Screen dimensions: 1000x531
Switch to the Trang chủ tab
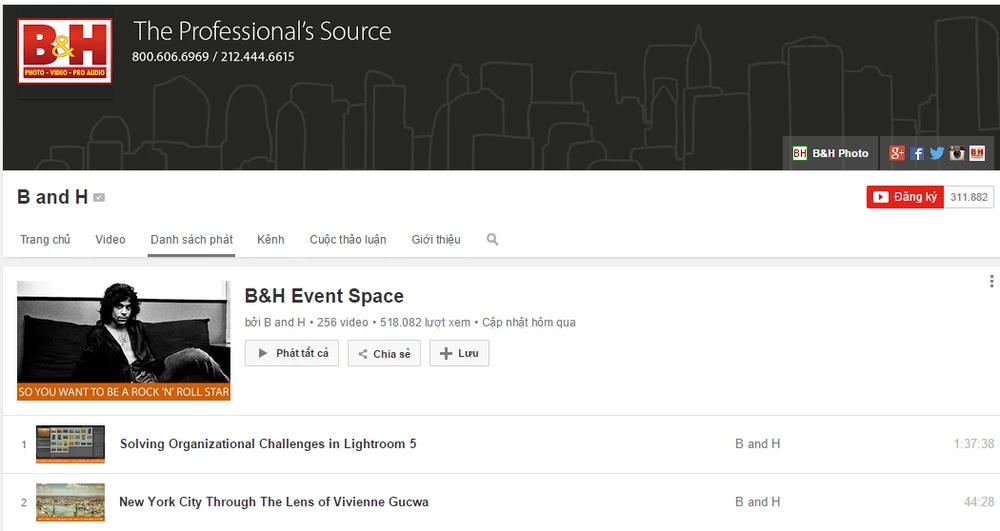coord(45,240)
